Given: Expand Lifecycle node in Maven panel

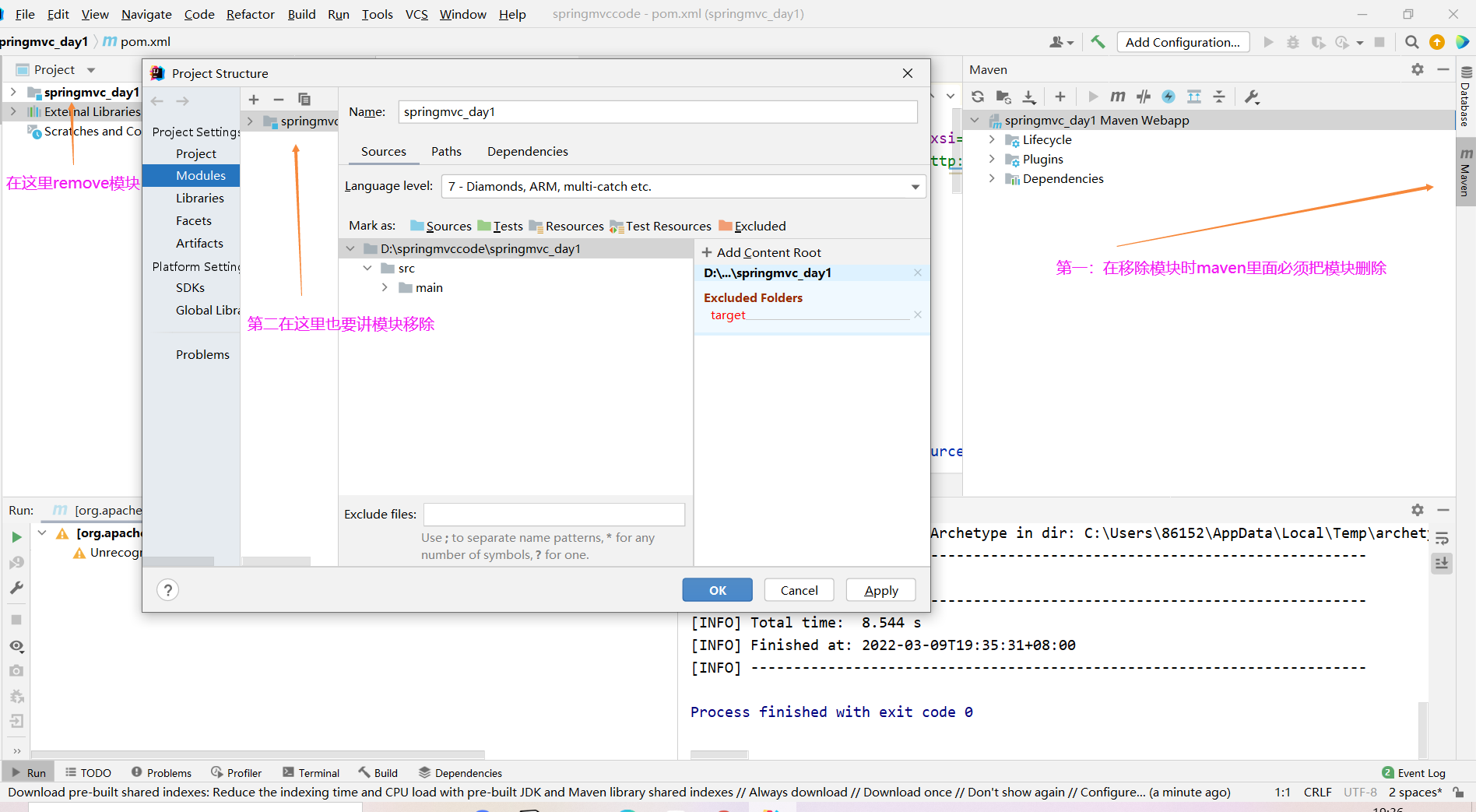Looking at the screenshot, I should (x=992, y=139).
